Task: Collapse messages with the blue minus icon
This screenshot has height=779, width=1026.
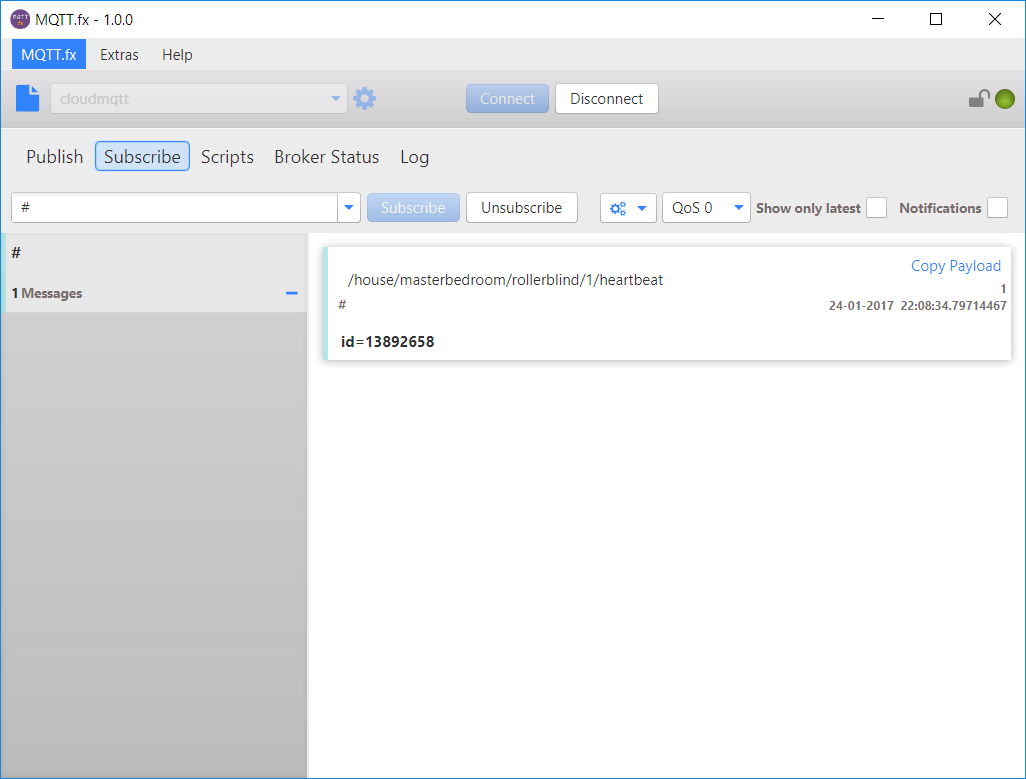Action: pos(292,293)
